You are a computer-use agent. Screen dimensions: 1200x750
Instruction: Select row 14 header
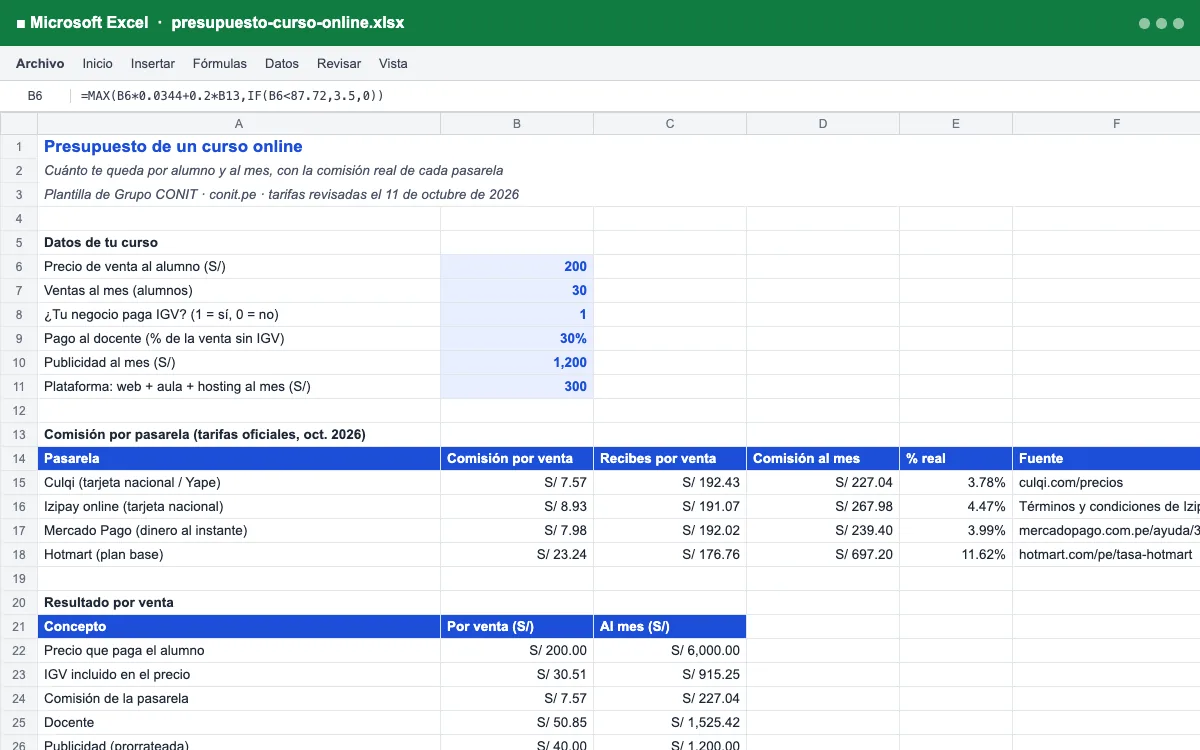click(19, 458)
